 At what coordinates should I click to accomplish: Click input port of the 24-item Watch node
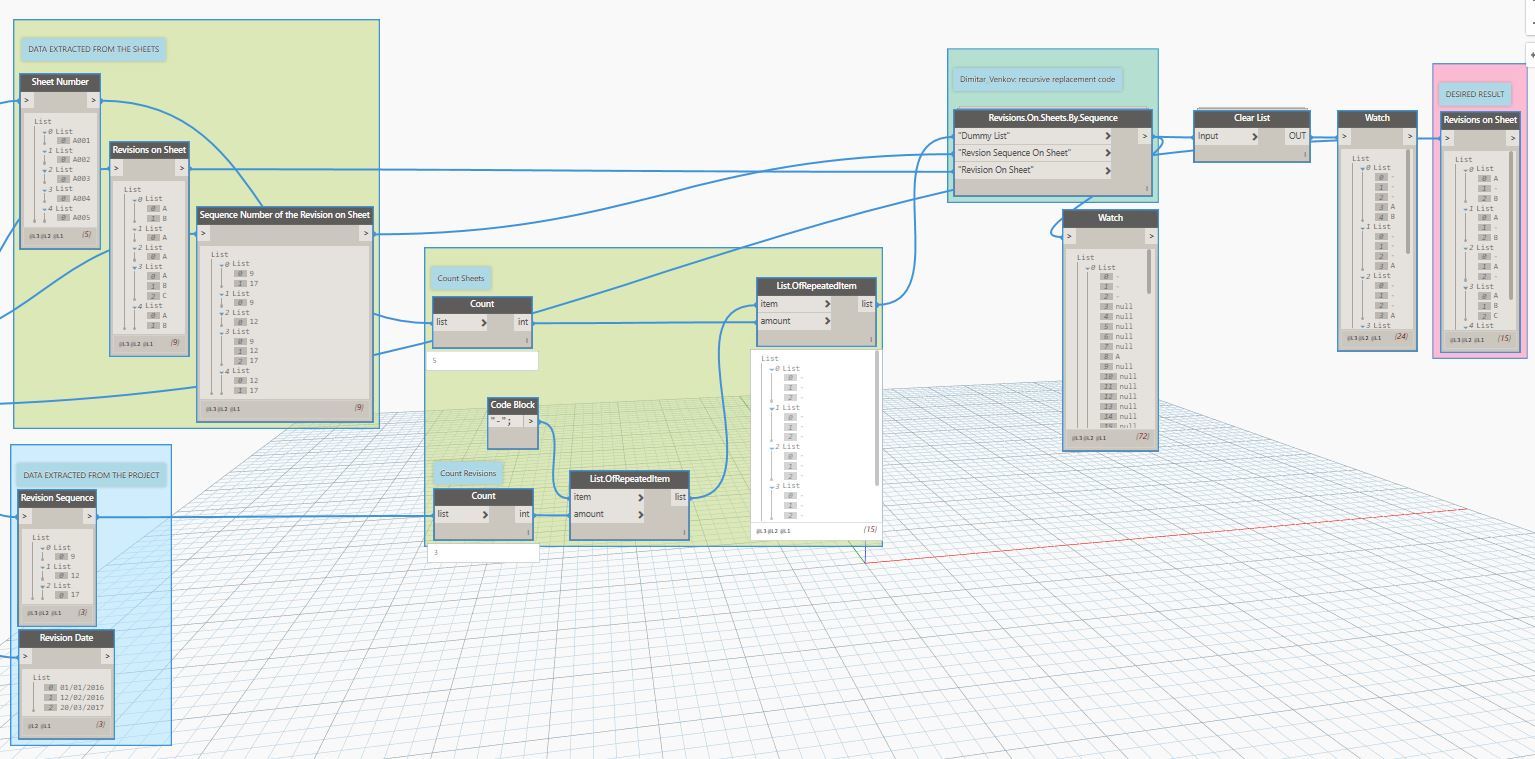1345,136
